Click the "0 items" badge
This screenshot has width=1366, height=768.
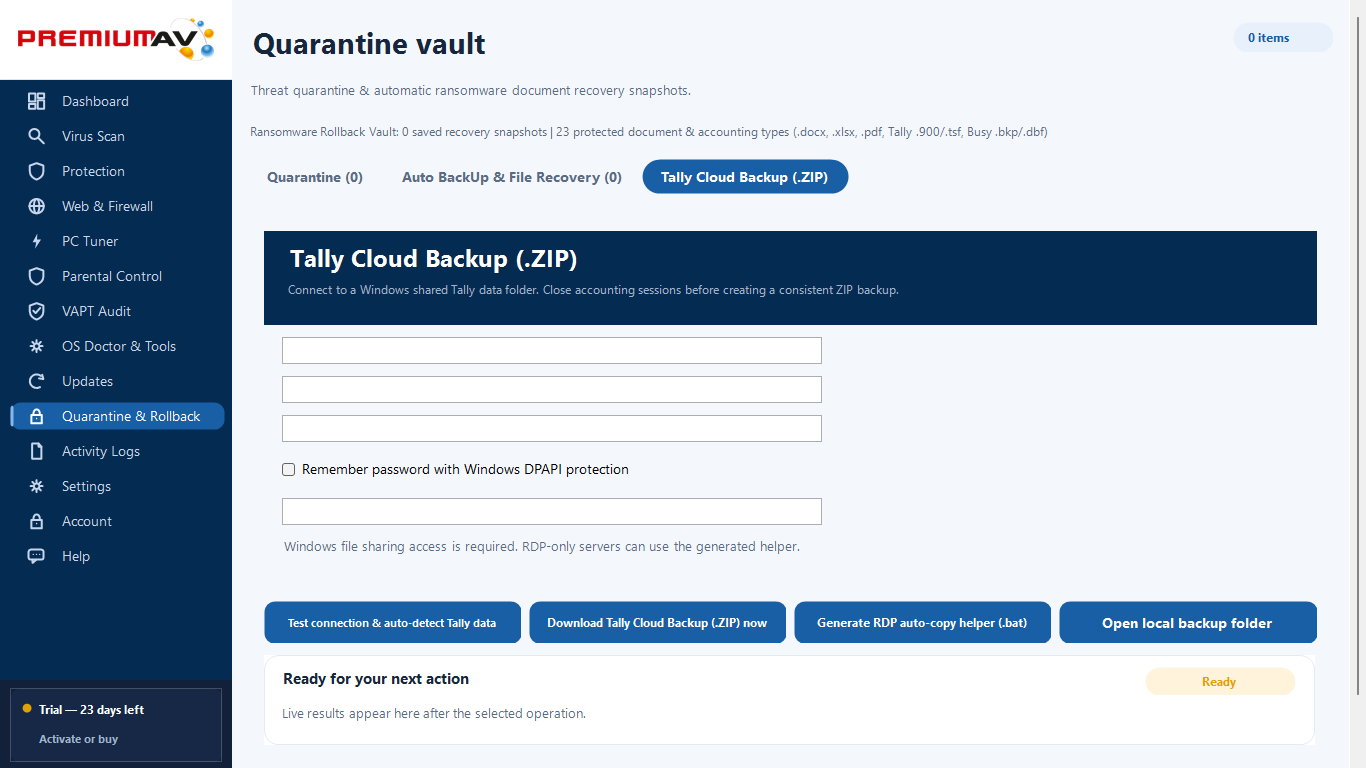(1283, 38)
